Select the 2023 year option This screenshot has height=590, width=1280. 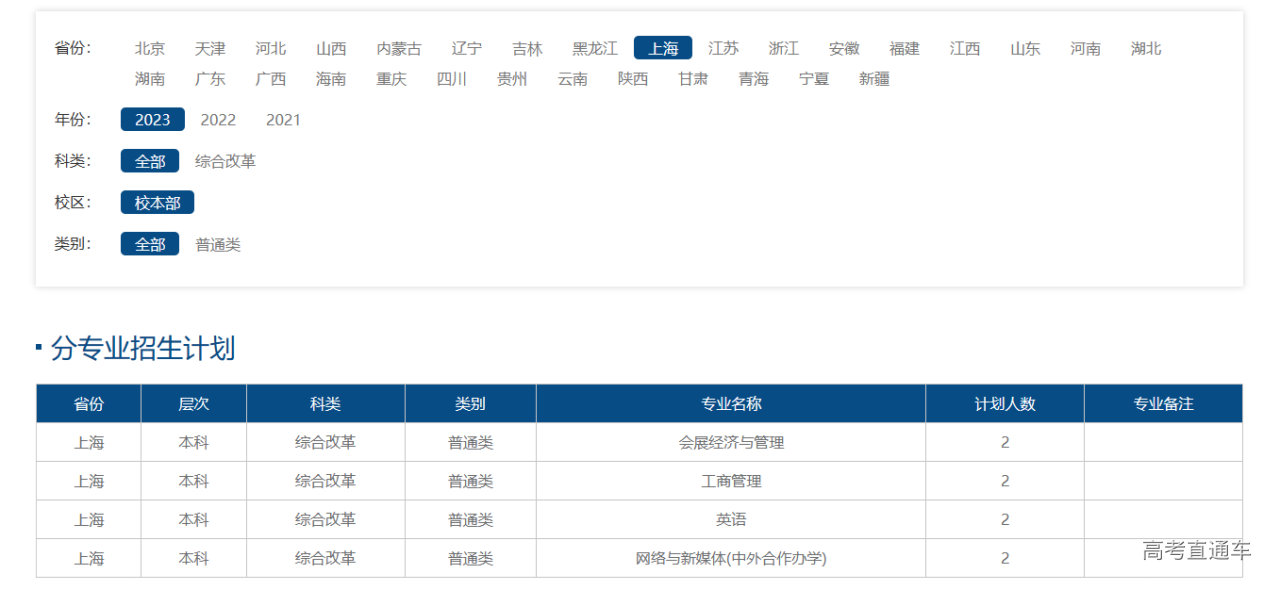[x=152, y=120]
